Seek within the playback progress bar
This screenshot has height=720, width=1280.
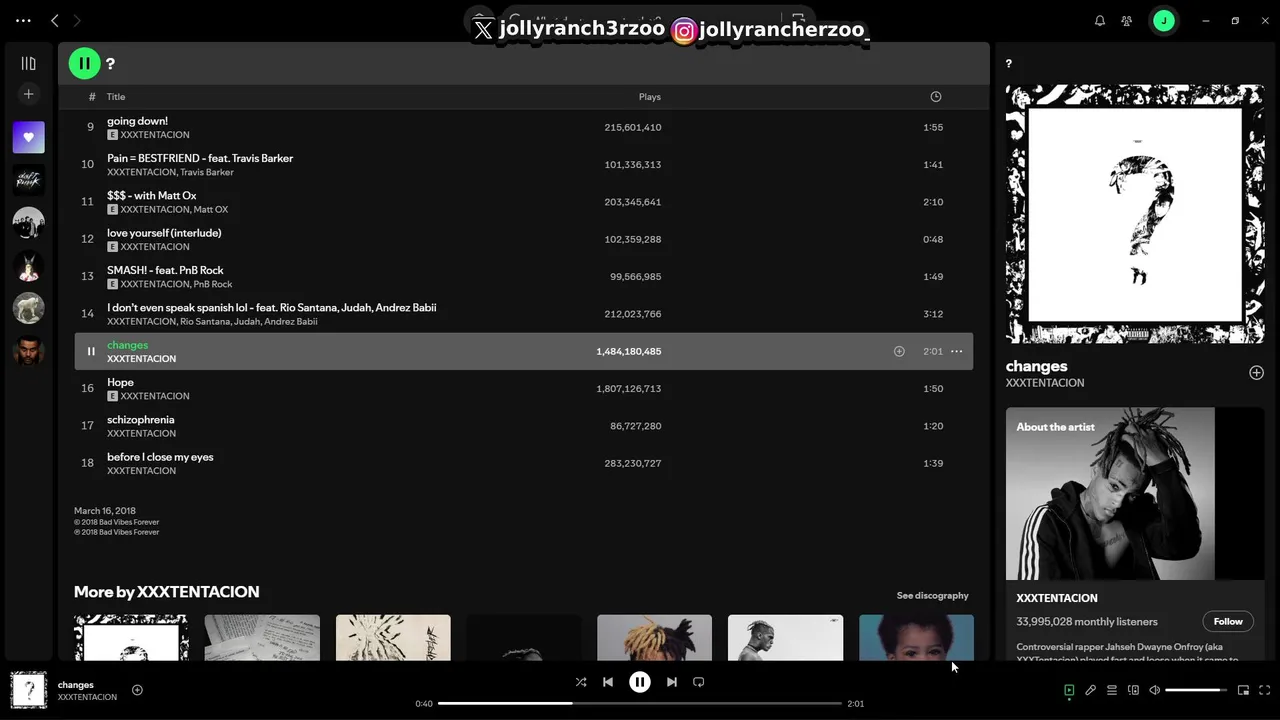coord(640,703)
